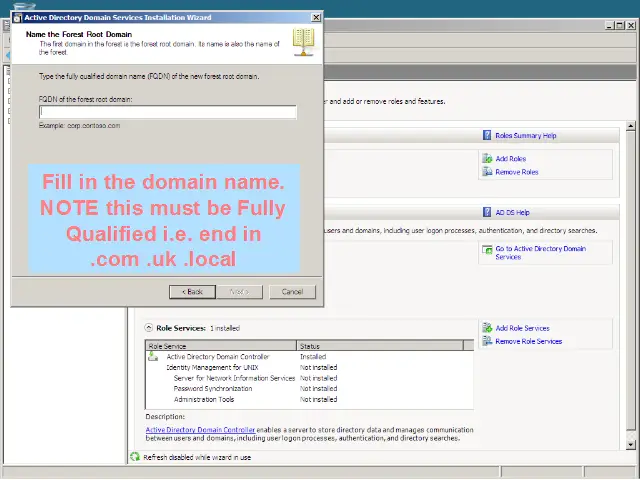Click Remove Role Services link

529,342
